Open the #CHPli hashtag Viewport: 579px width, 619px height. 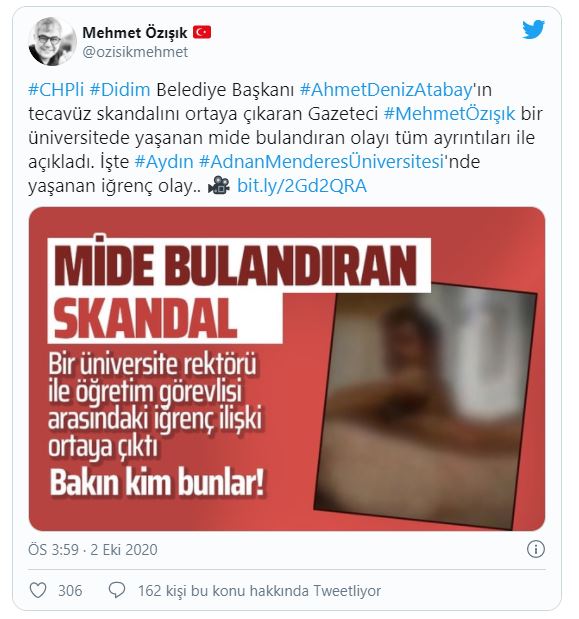[56, 90]
